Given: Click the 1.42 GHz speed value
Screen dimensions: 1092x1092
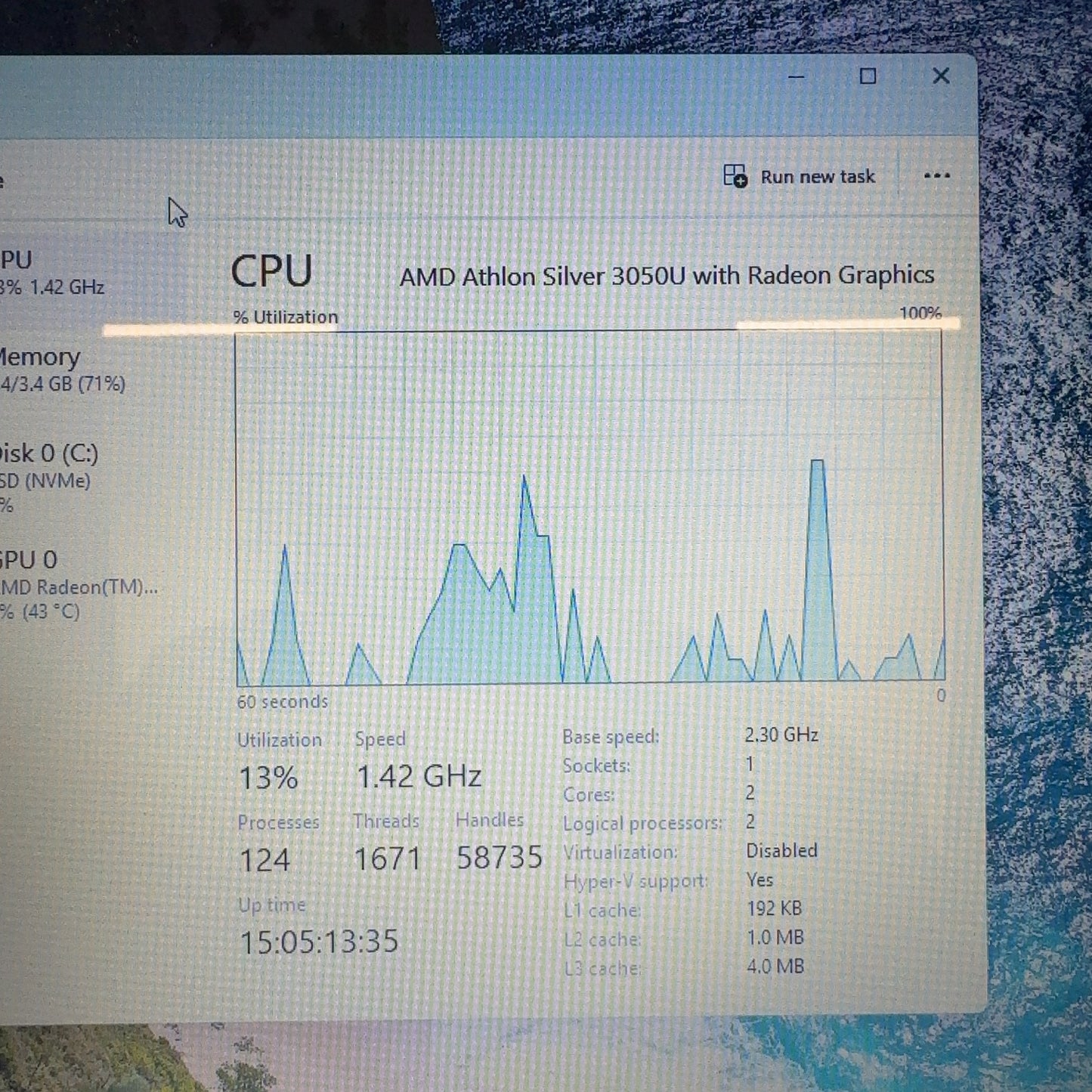Looking at the screenshot, I should pos(419,776).
